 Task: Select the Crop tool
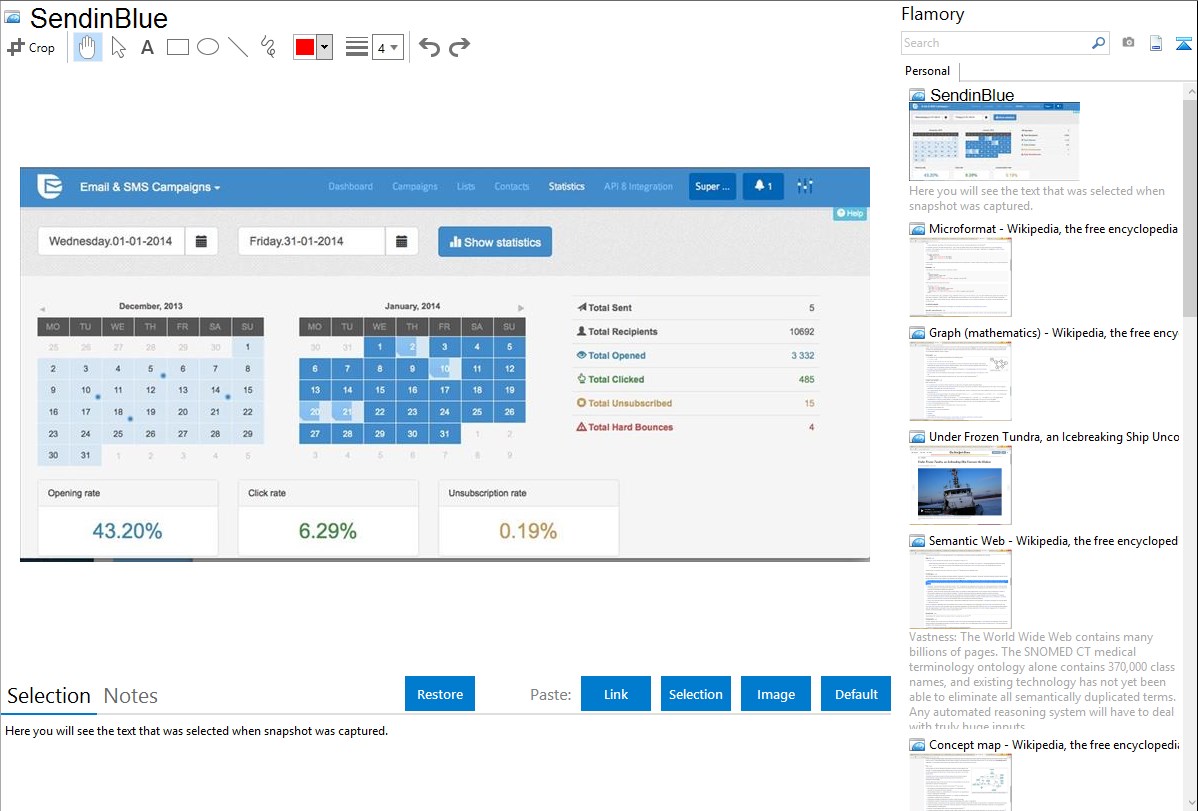[x=31, y=47]
